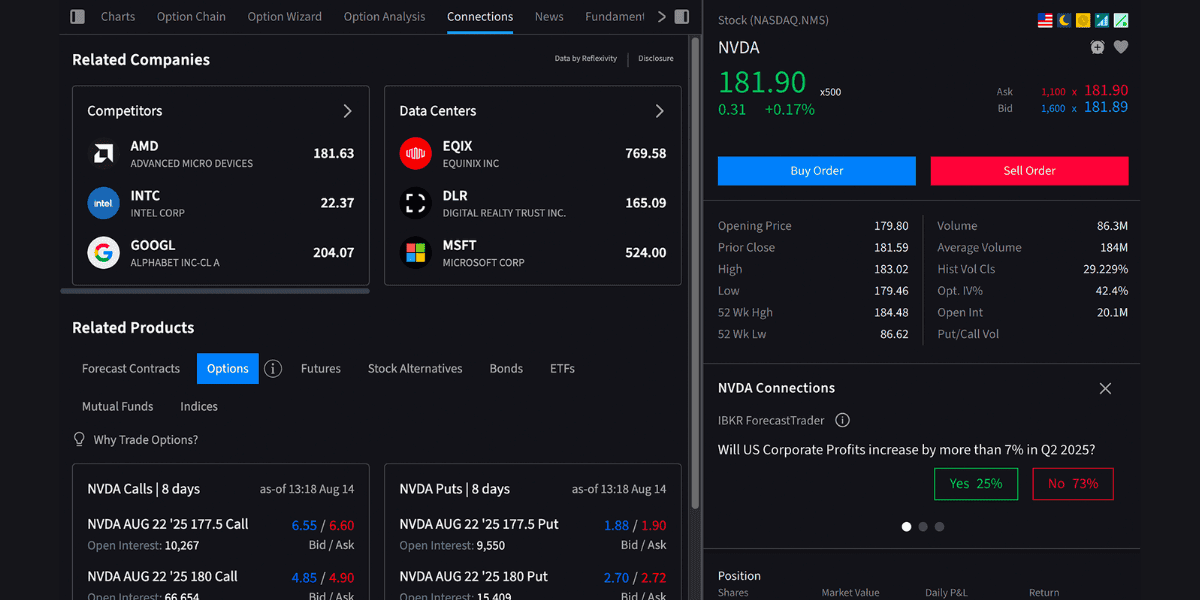
Task: Open the Disclosure link
Action: [656, 59]
